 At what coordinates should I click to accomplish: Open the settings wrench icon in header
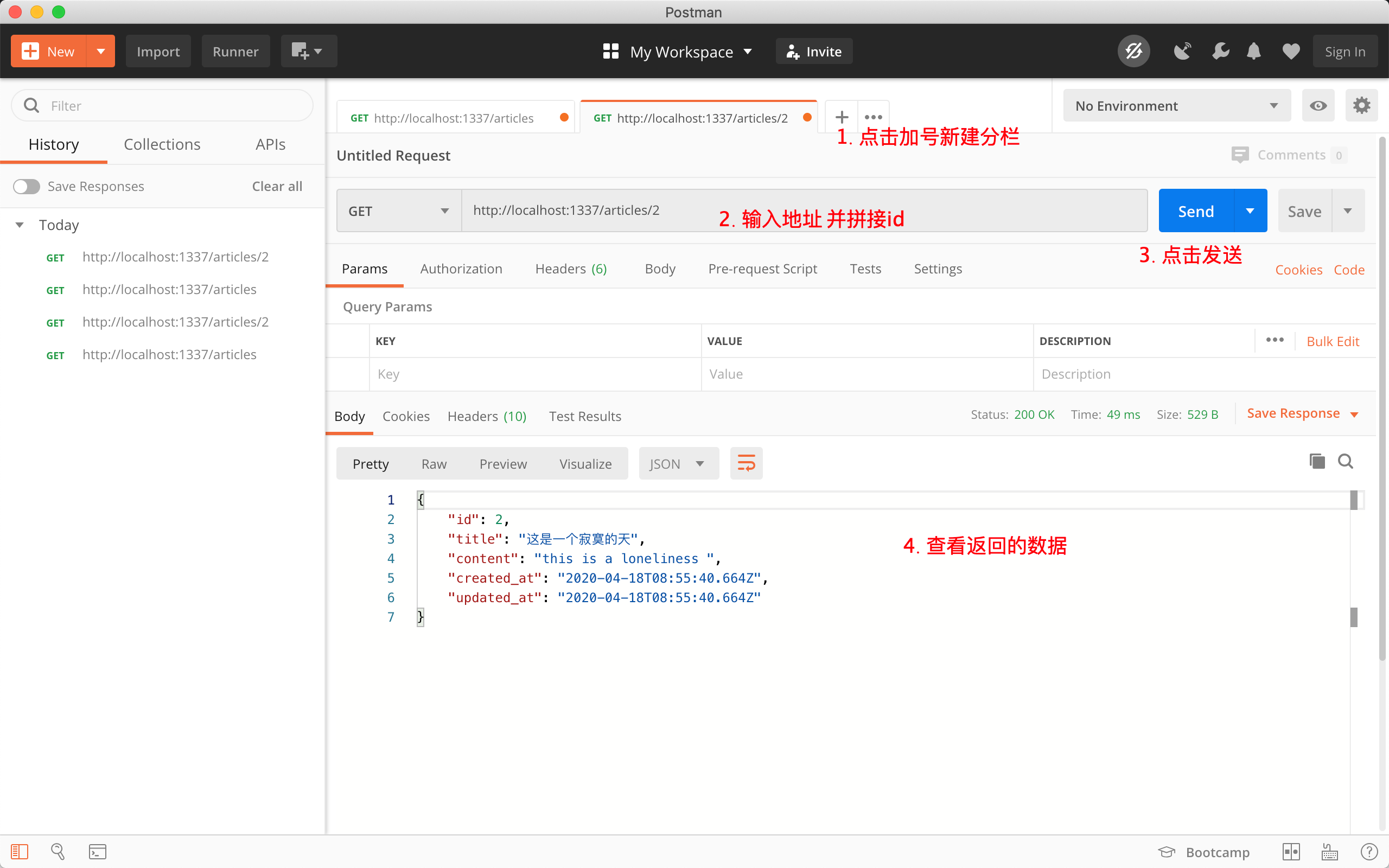click(1220, 52)
